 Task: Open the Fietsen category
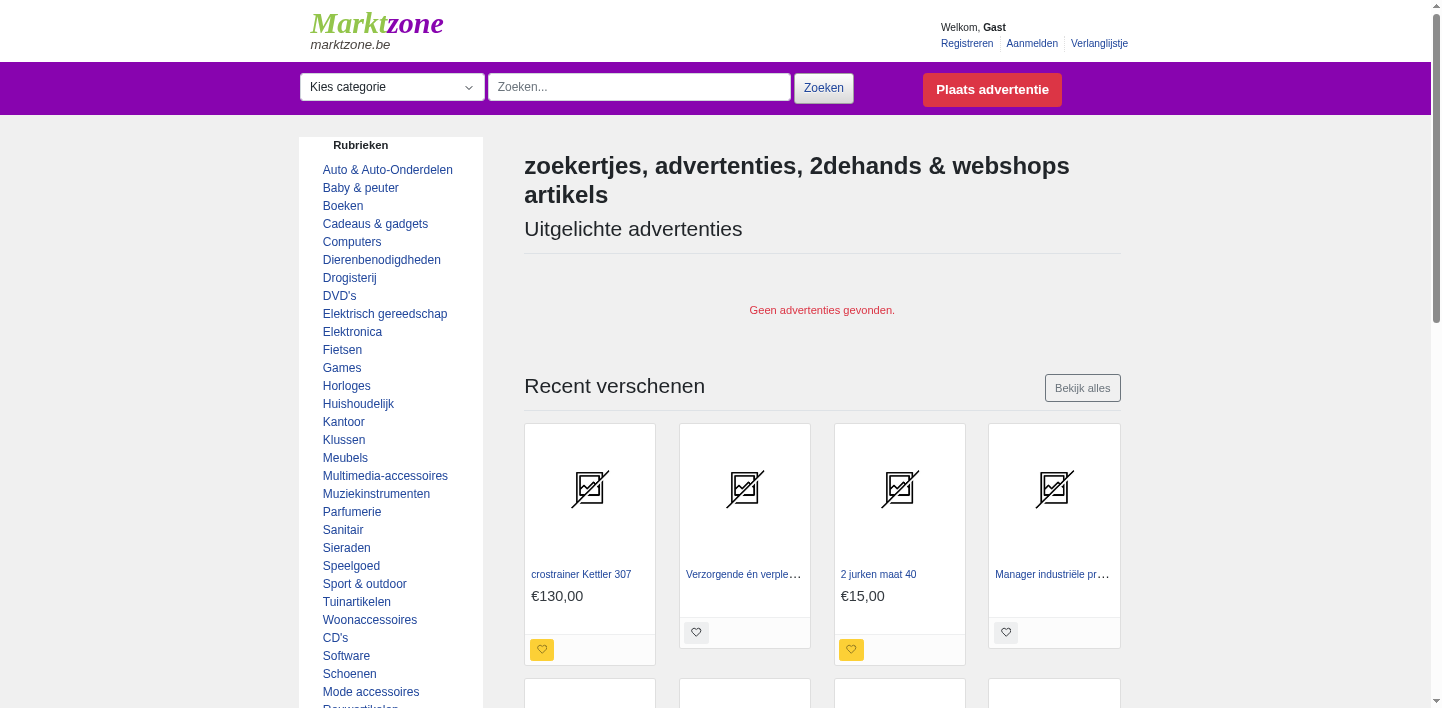342,350
